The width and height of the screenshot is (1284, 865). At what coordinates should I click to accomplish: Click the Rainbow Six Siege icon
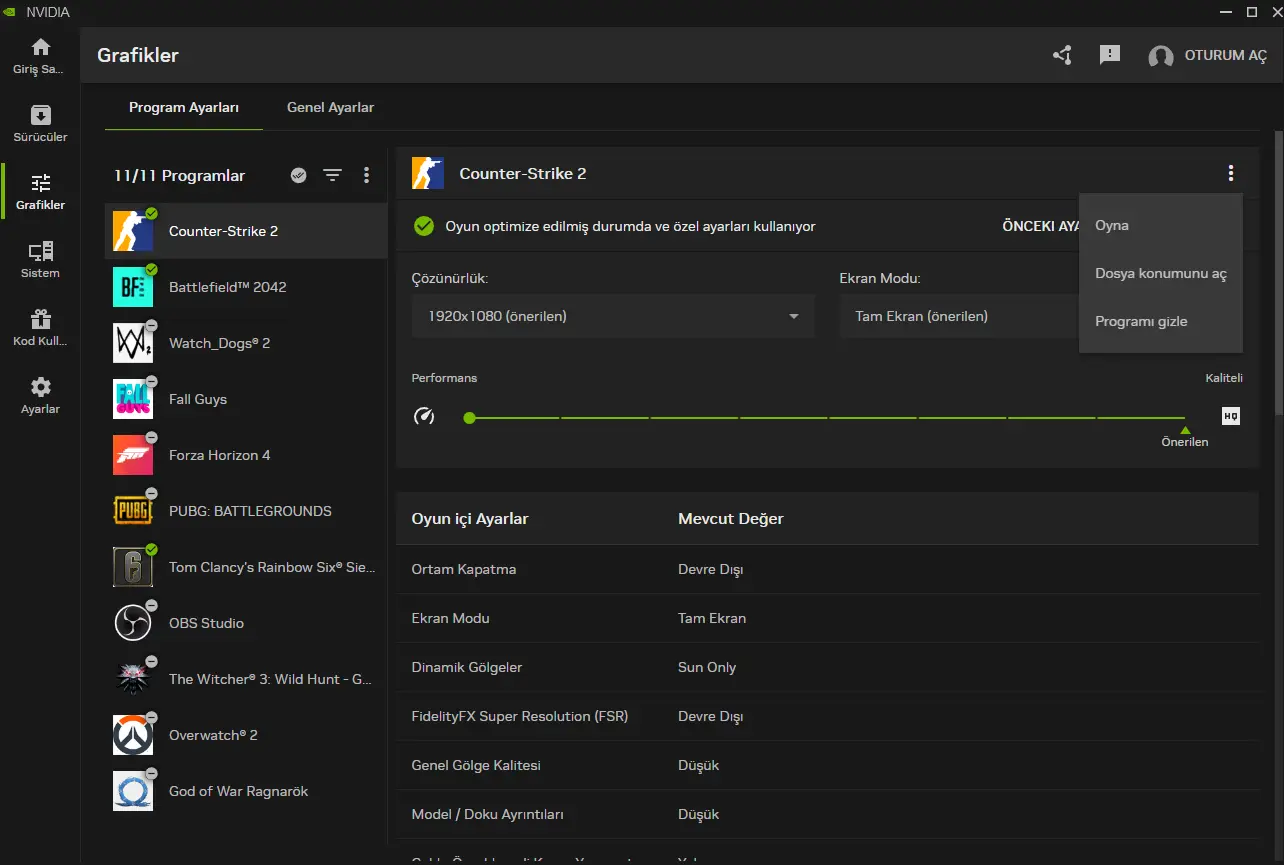coord(133,567)
